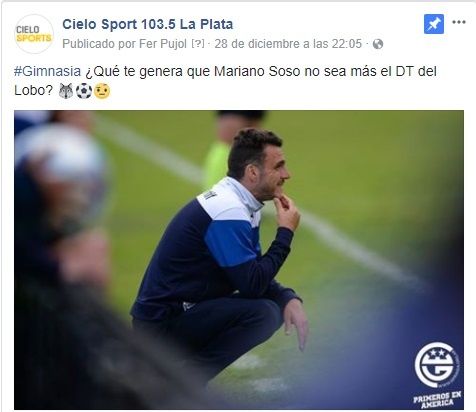The image size is (476, 412).
Task: Click the wolf emoji in the post
Action: (66, 91)
